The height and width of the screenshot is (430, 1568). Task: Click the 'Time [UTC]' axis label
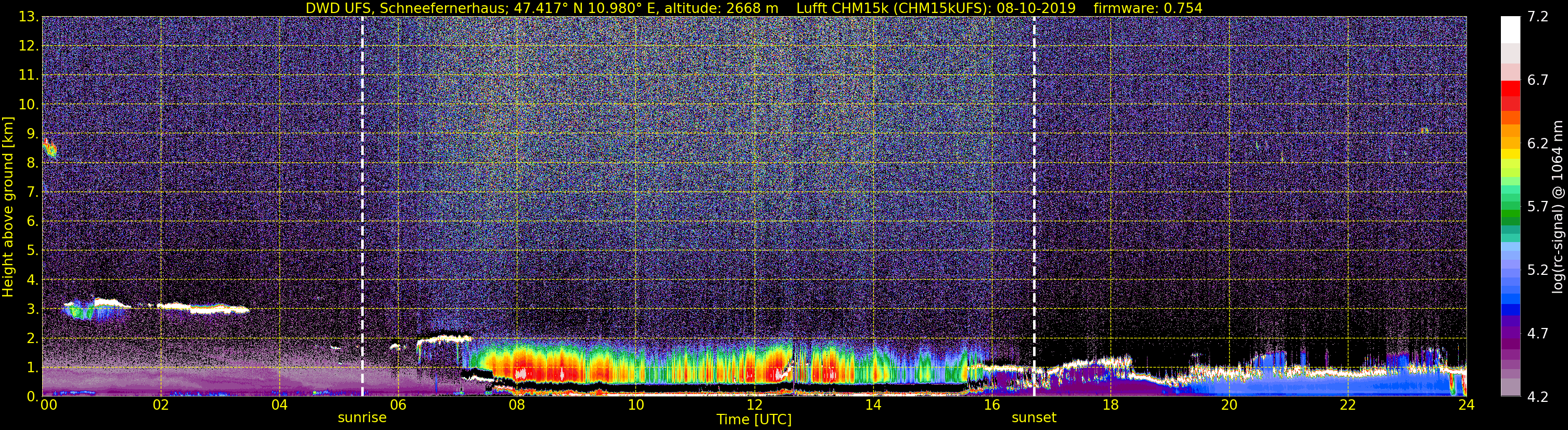tap(754, 419)
